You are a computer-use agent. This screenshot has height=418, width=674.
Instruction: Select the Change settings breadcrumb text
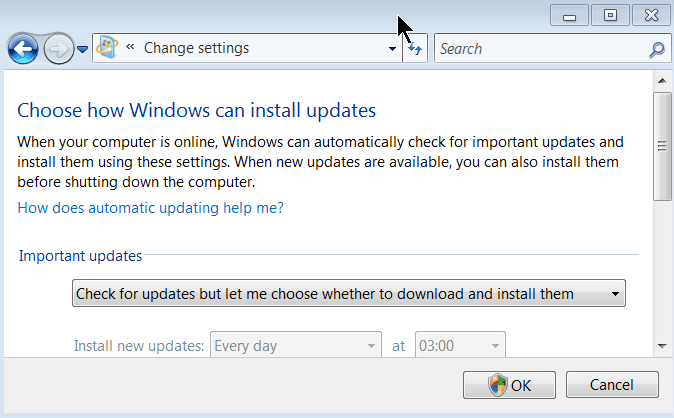(x=196, y=48)
